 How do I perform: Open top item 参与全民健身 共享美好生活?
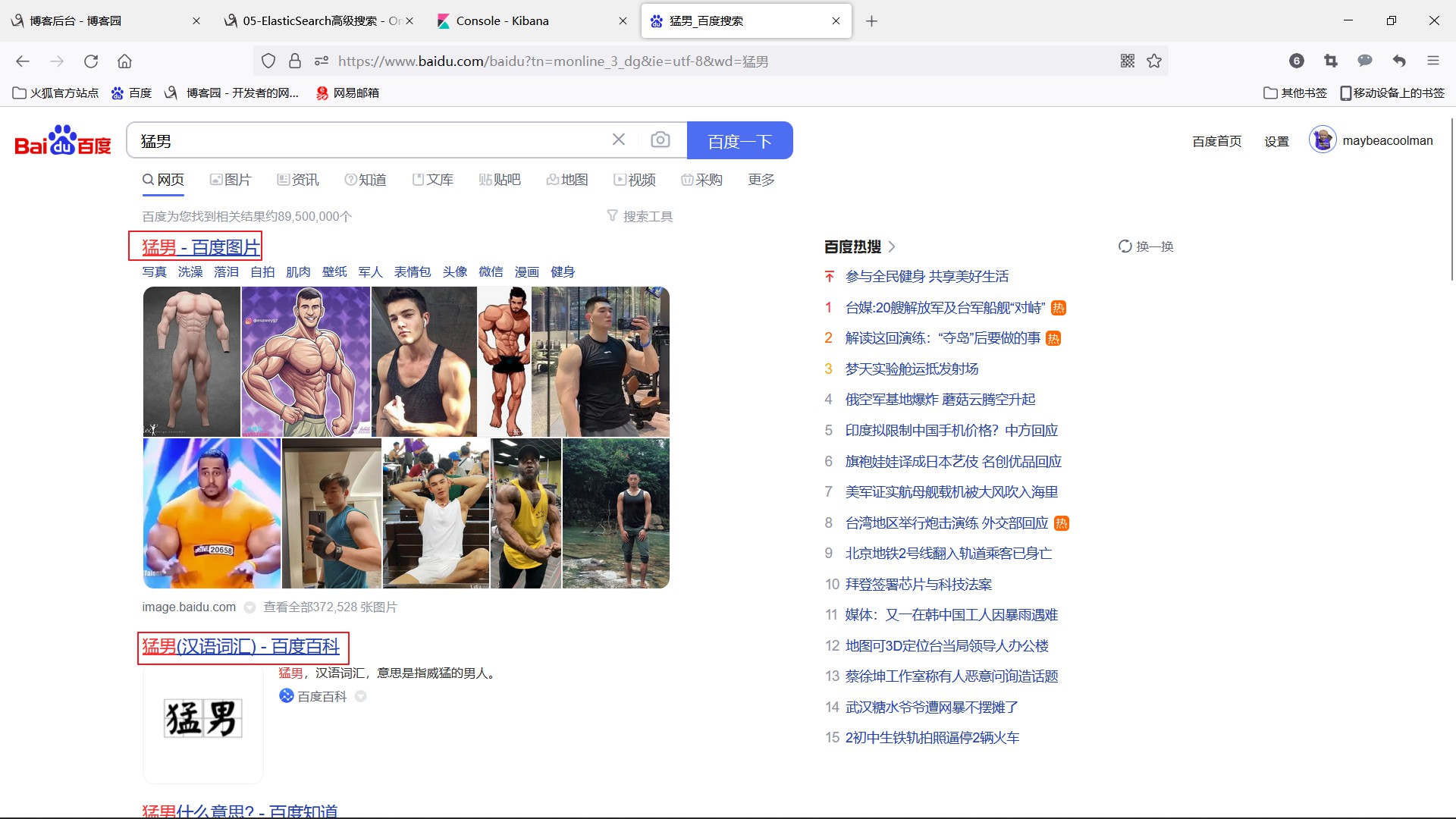927,277
